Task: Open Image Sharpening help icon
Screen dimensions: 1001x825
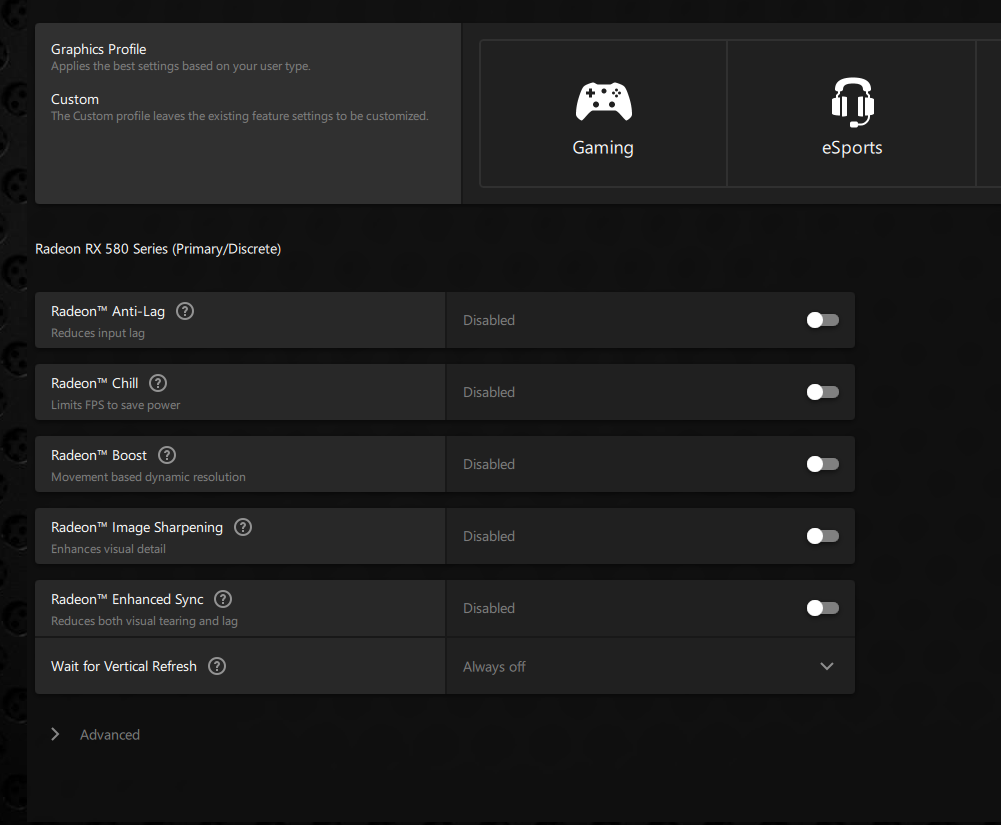Action: click(243, 527)
